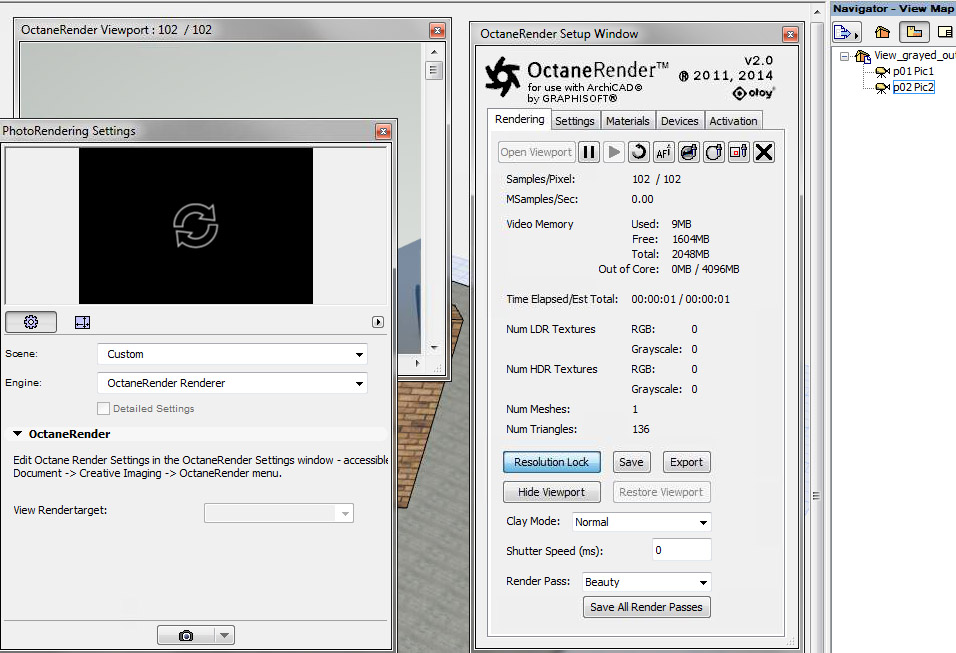The height and width of the screenshot is (653, 956).
Task: Select the Navigator Project Map house icon
Action: [882, 32]
